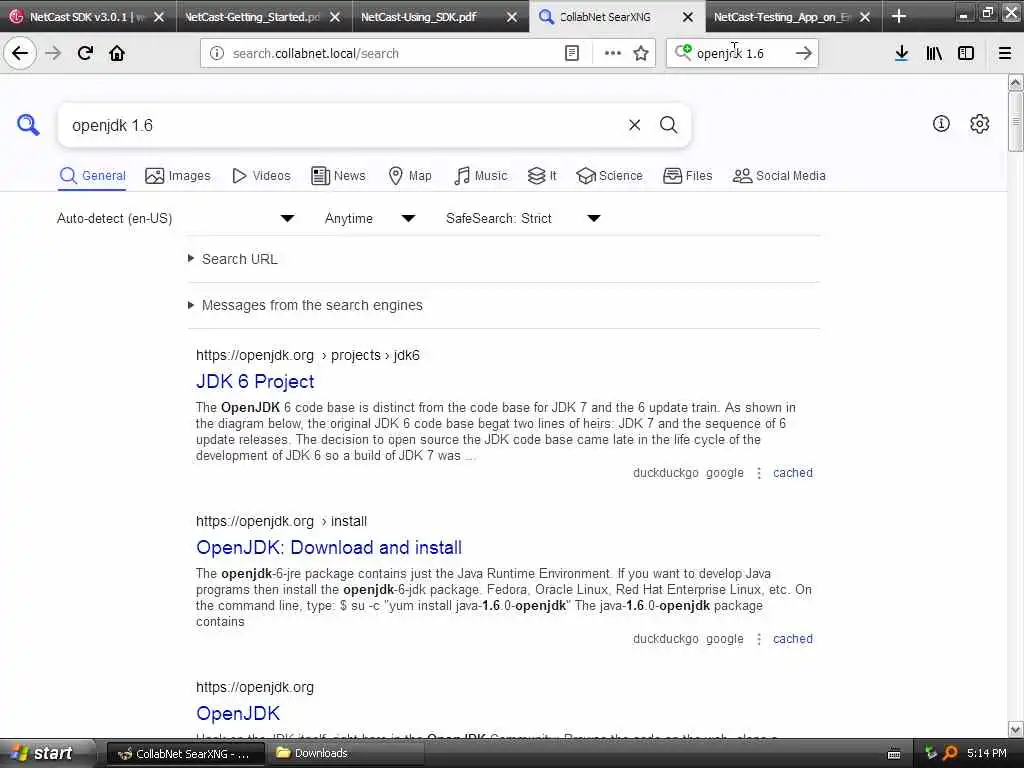Open the Downloads taskbar folder window
This screenshot has width=1024, height=768.
(x=346, y=754)
